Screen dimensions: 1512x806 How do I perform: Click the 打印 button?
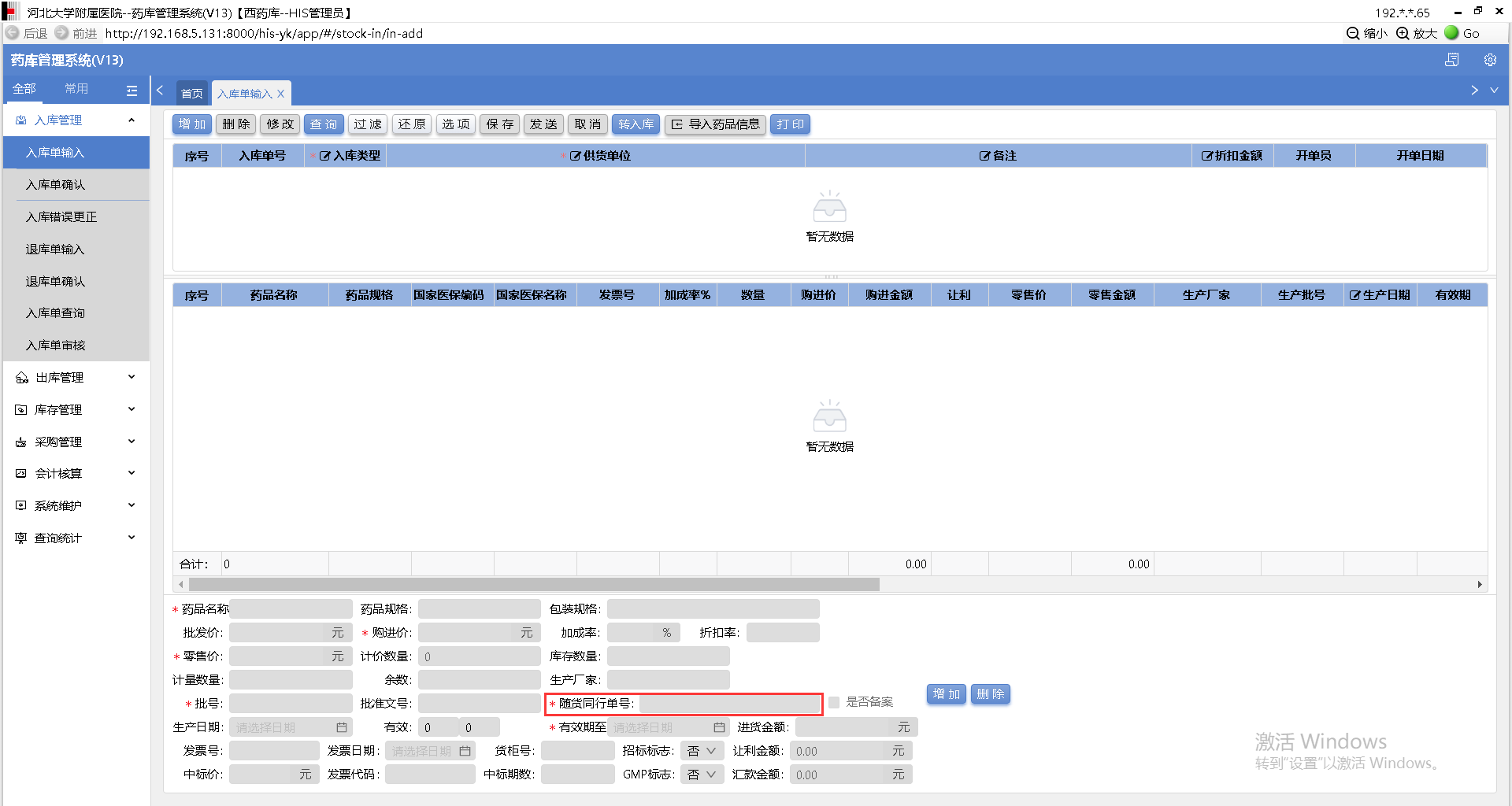click(x=790, y=124)
